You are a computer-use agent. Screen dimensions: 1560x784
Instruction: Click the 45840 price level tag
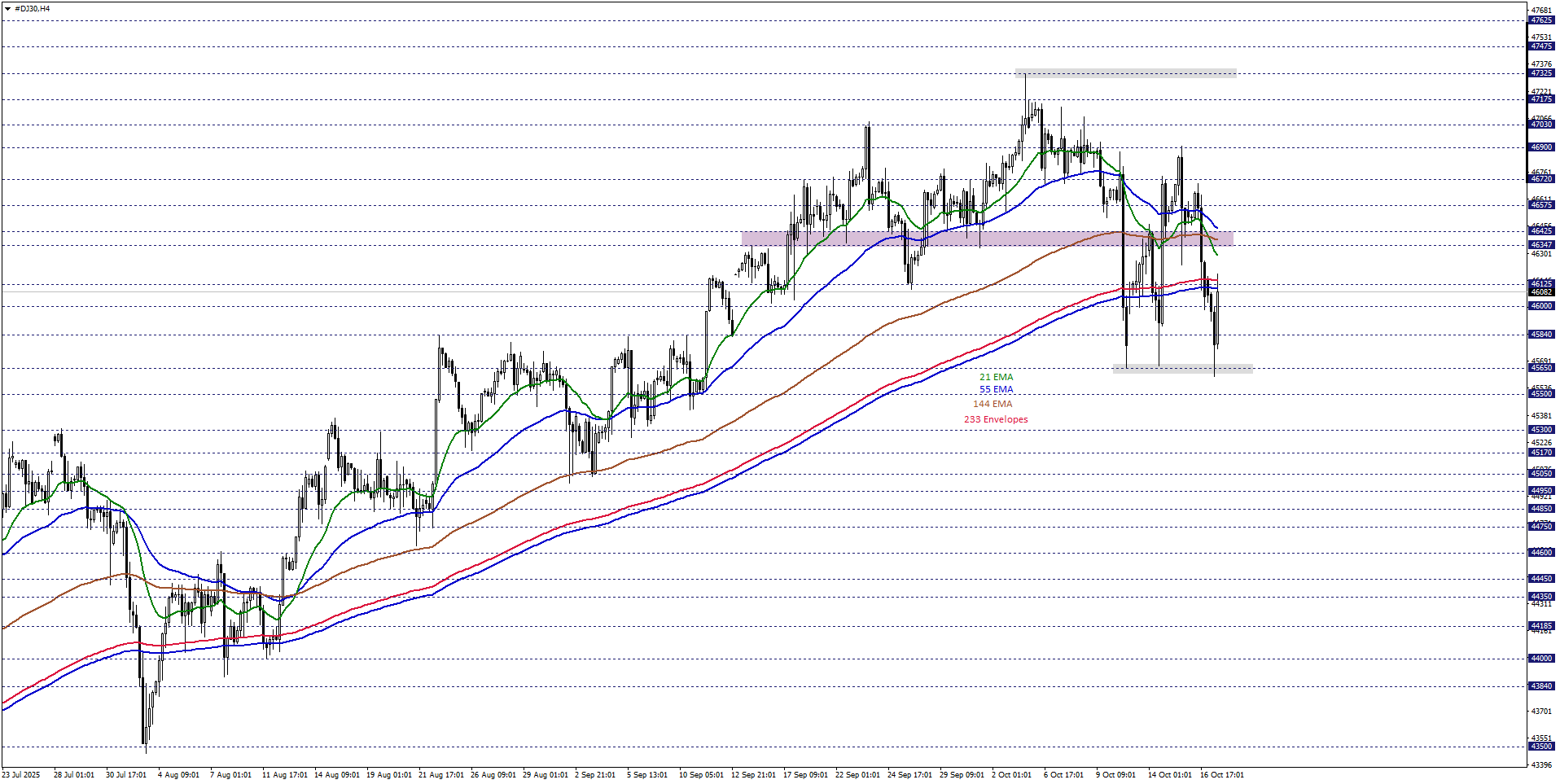click(x=1541, y=335)
